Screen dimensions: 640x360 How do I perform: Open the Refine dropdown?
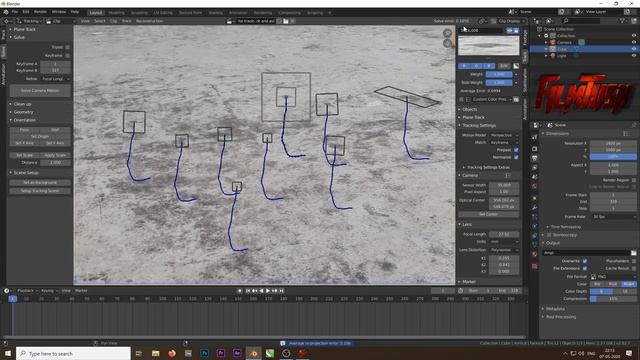pyautogui.click(x=55, y=79)
